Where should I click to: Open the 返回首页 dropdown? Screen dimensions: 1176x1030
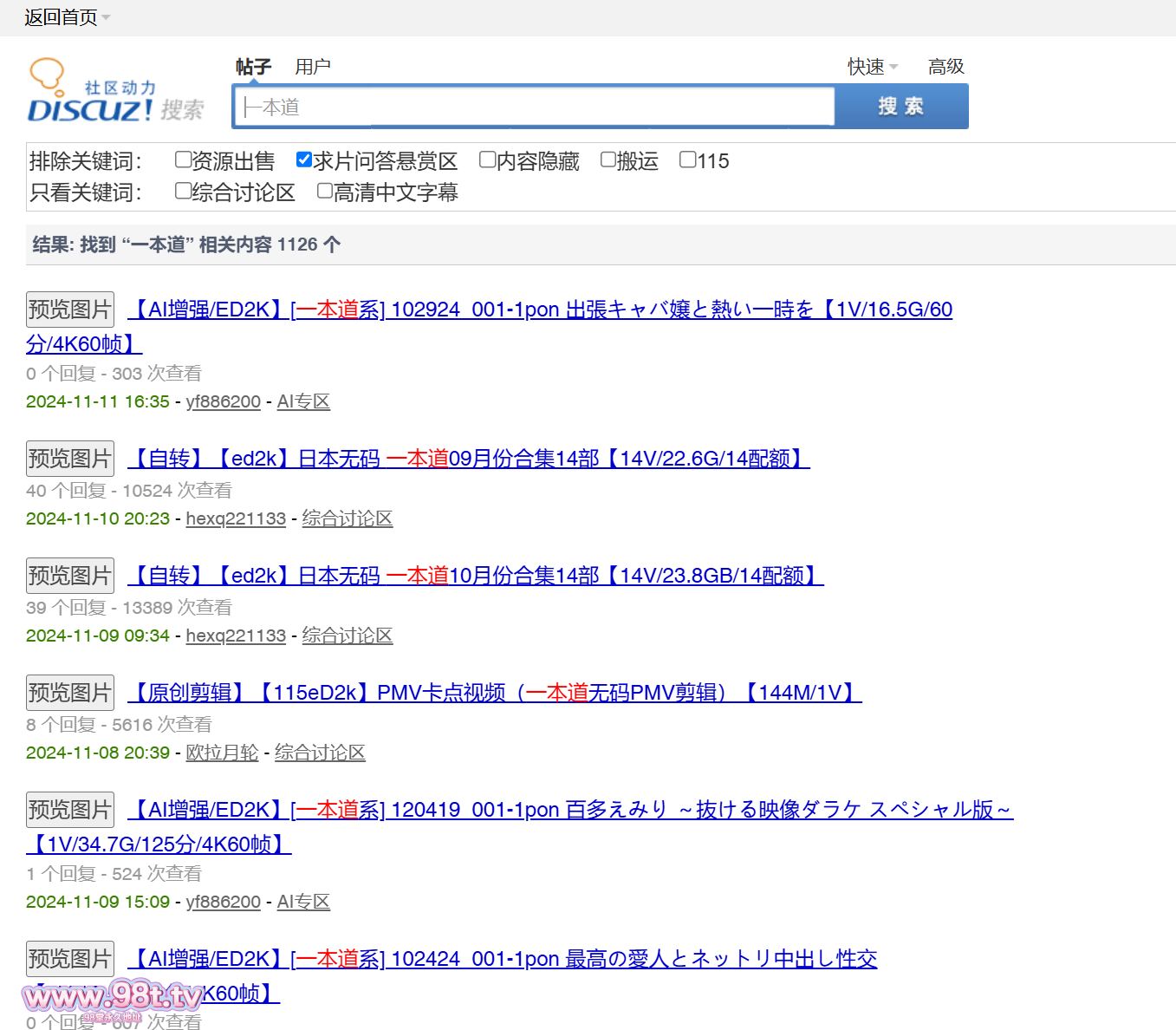(68, 17)
